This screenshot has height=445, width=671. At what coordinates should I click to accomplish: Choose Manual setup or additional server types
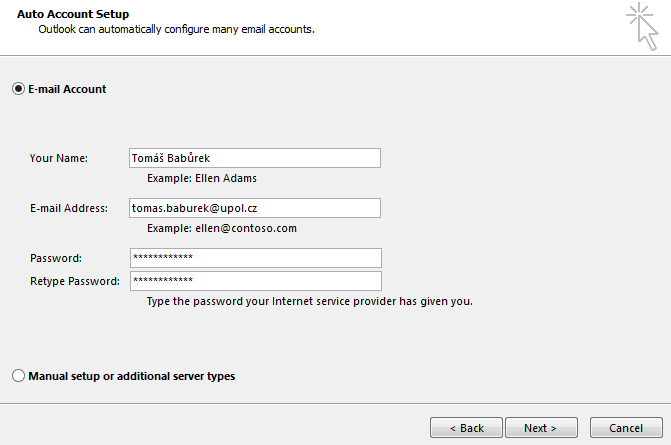tap(18, 376)
